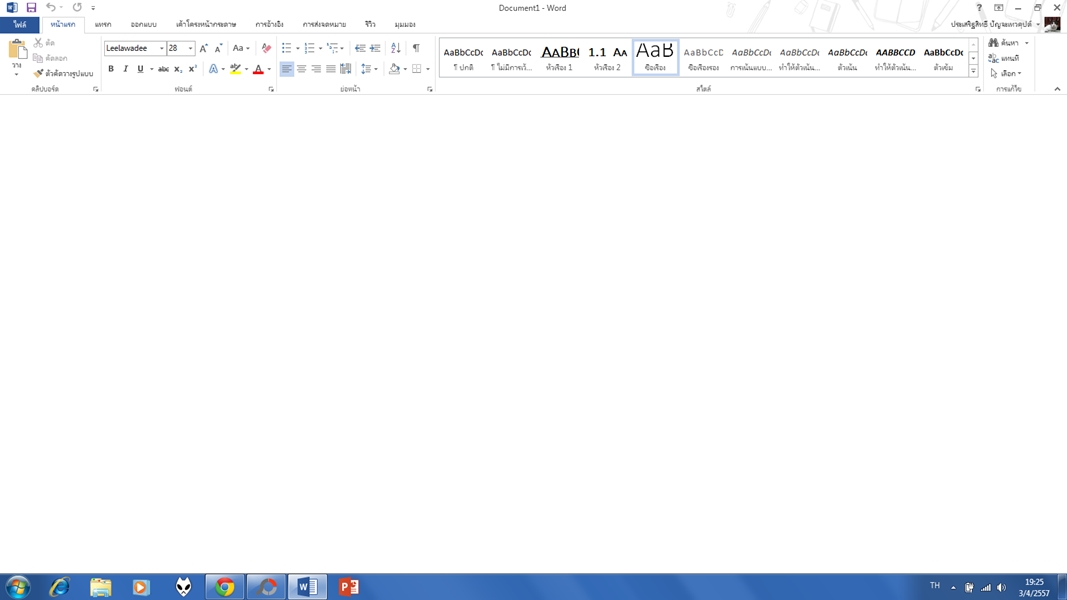Click the แทนที่ (Replace) button
The image size is (1067, 600).
tap(1005, 58)
